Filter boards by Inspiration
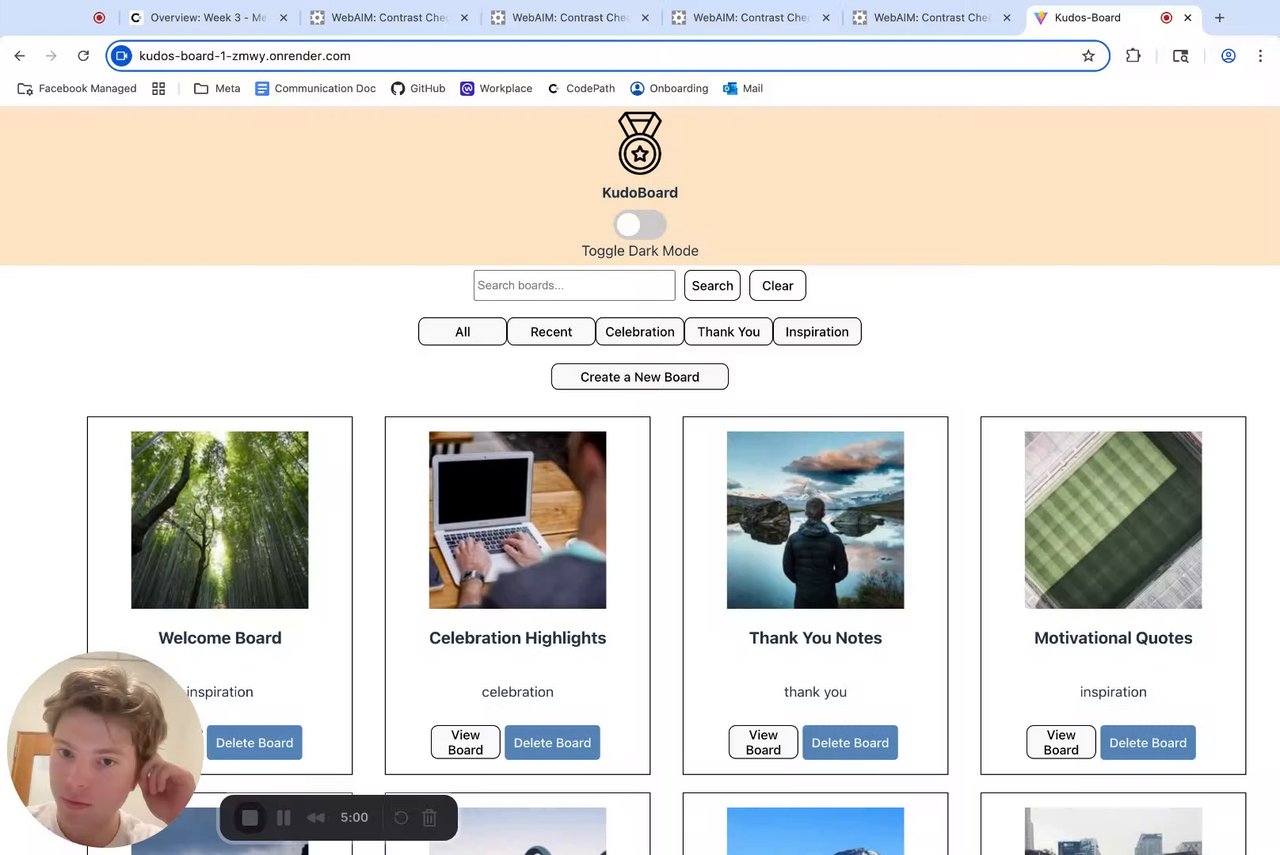Viewport: 1280px width, 855px height. pyautogui.click(x=817, y=331)
